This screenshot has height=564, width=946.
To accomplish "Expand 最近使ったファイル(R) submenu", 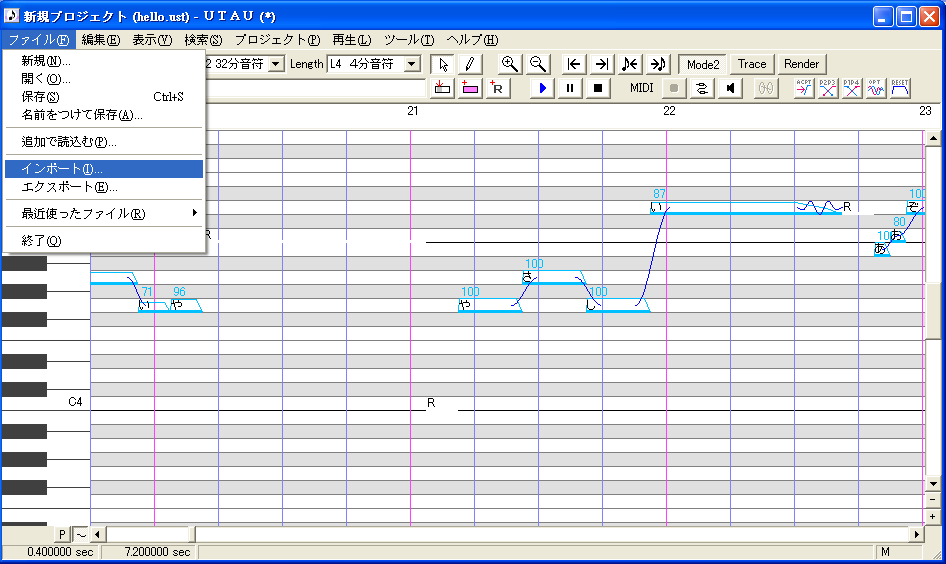I will (104, 214).
